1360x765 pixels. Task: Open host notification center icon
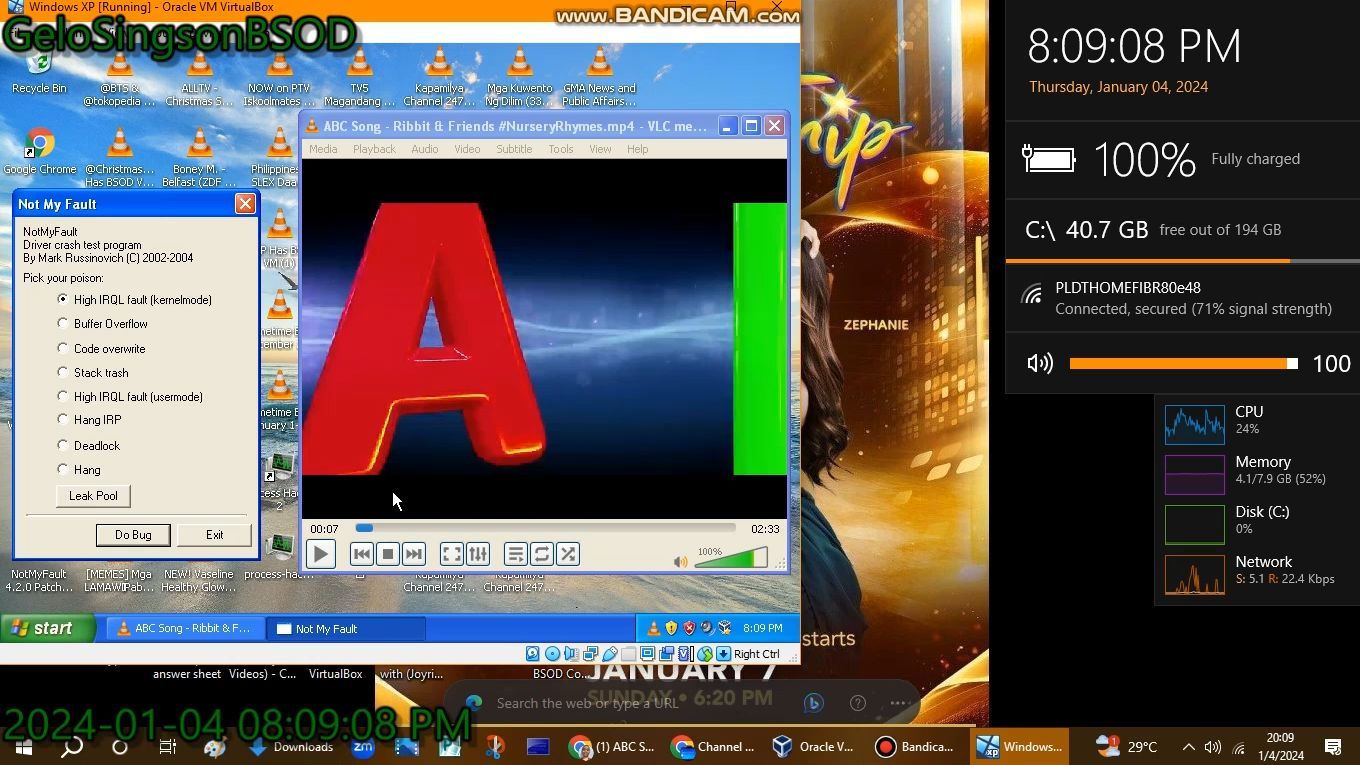point(1333,747)
